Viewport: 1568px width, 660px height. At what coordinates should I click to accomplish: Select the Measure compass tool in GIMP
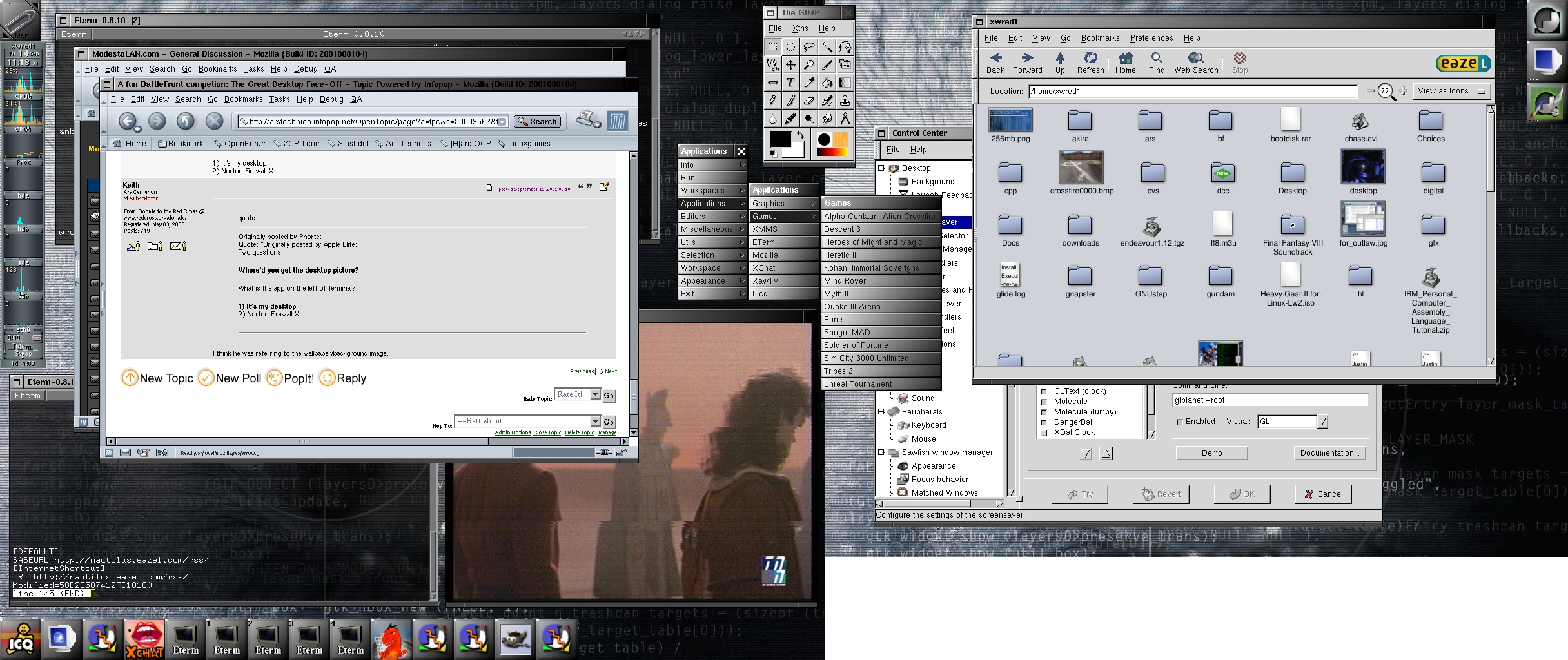(845, 119)
